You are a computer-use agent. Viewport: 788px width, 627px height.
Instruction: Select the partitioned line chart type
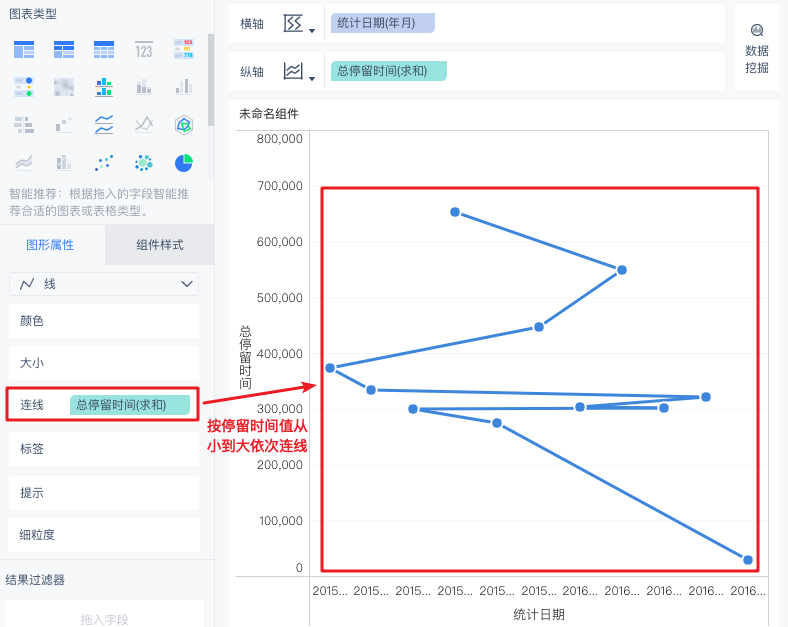click(104, 125)
